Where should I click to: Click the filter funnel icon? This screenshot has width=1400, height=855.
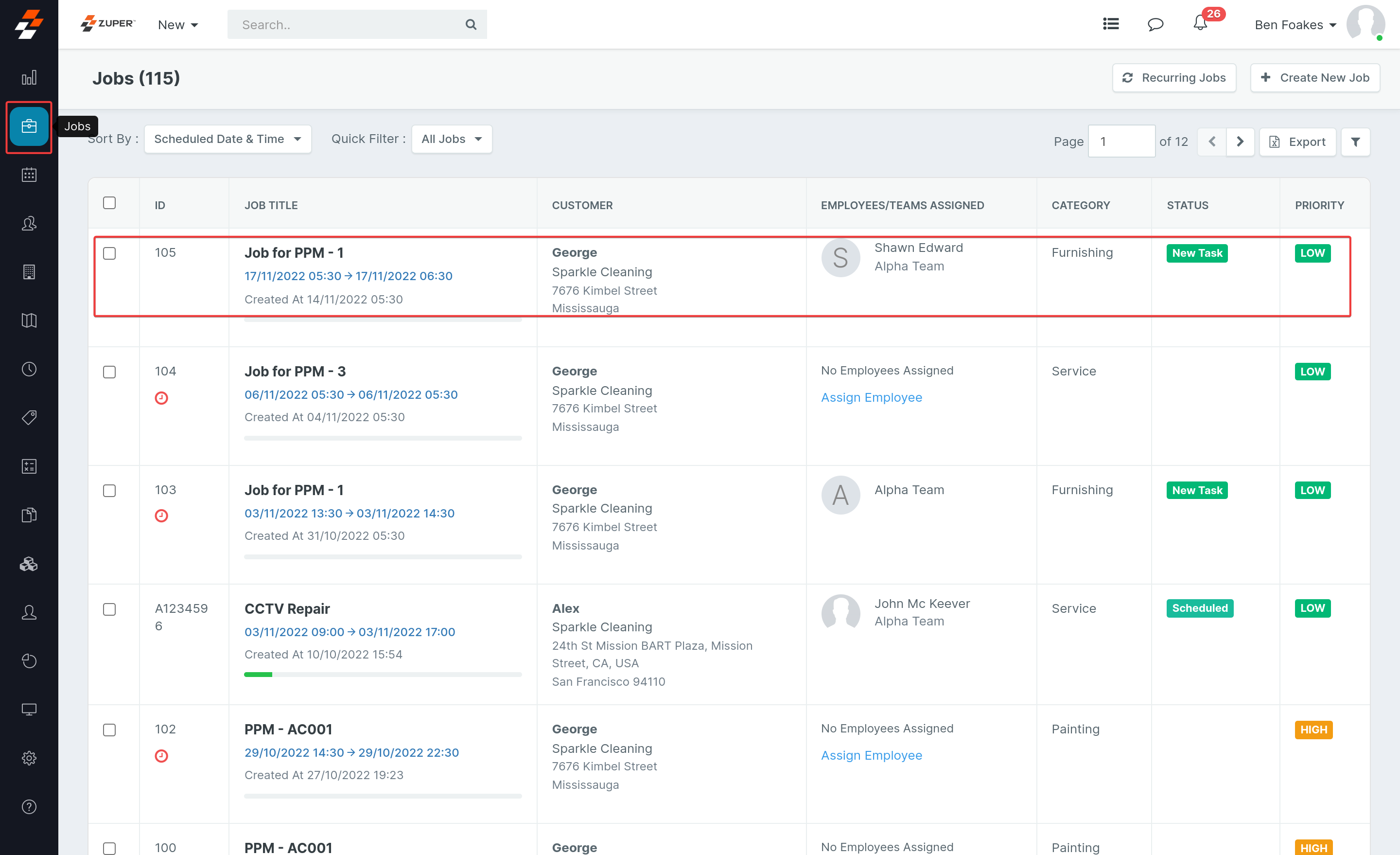[x=1355, y=142]
